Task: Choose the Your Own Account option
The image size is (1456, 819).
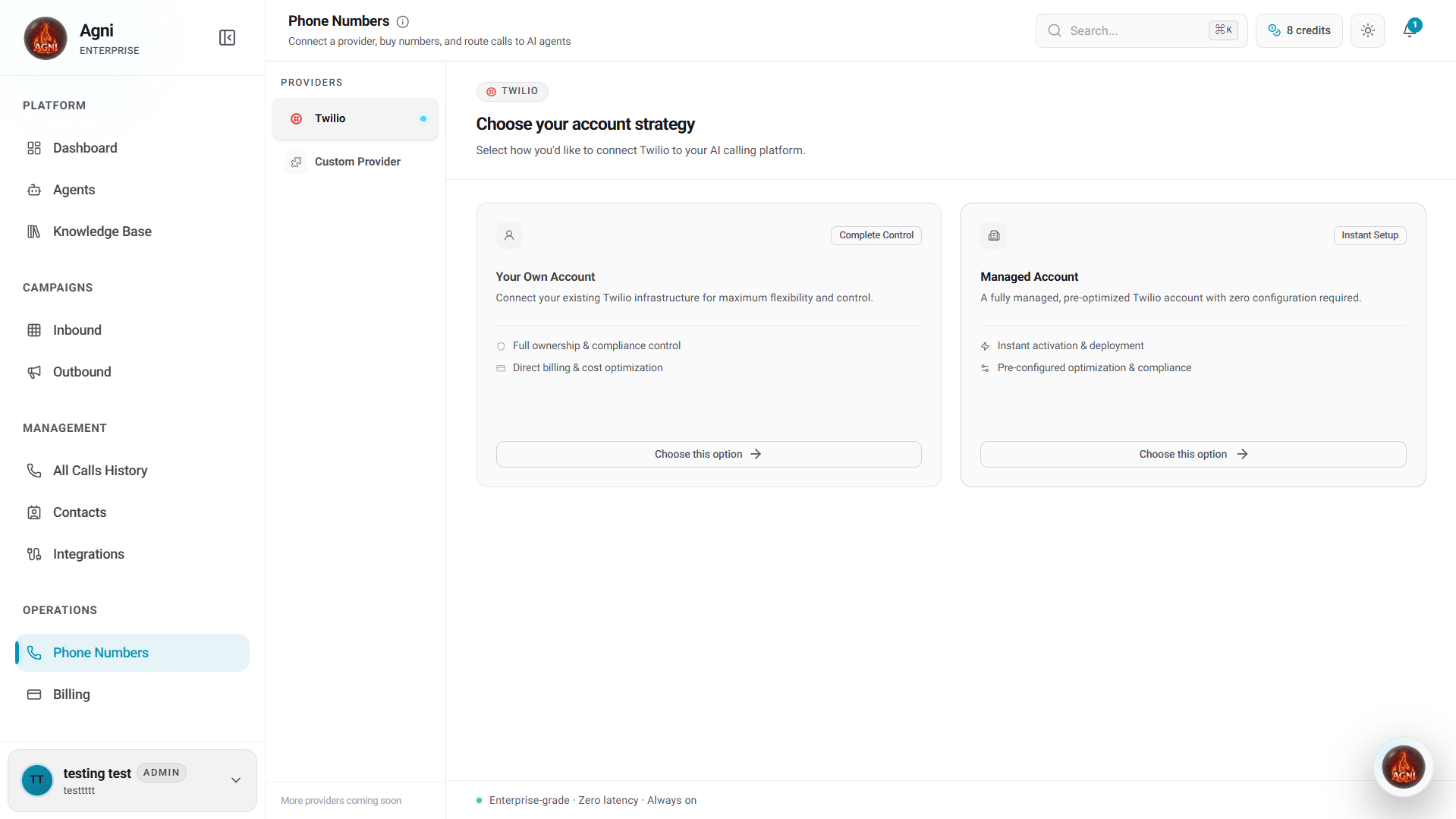Action: (709, 454)
